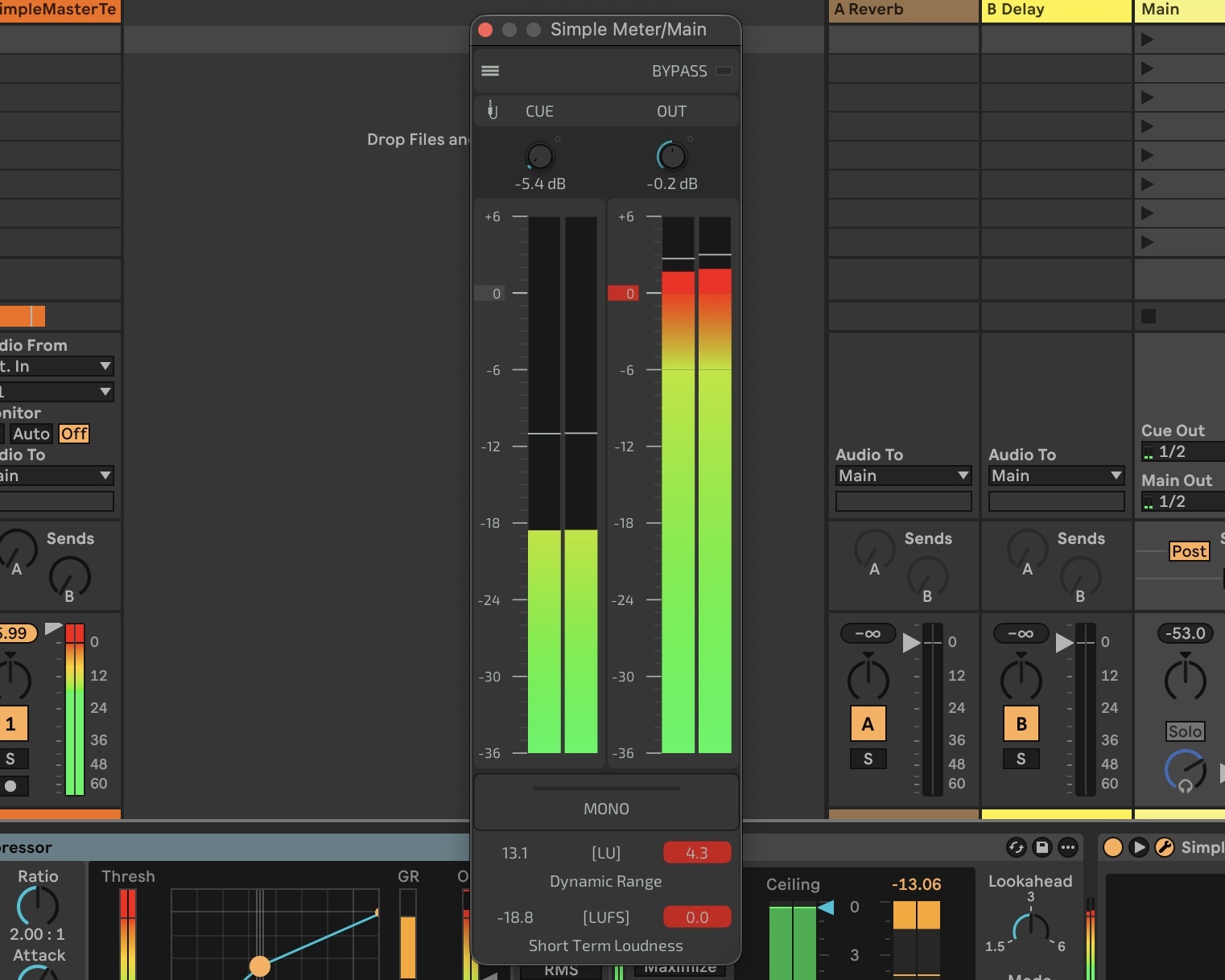Open A Reverb Audio To dropdown

[x=903, y=476]
